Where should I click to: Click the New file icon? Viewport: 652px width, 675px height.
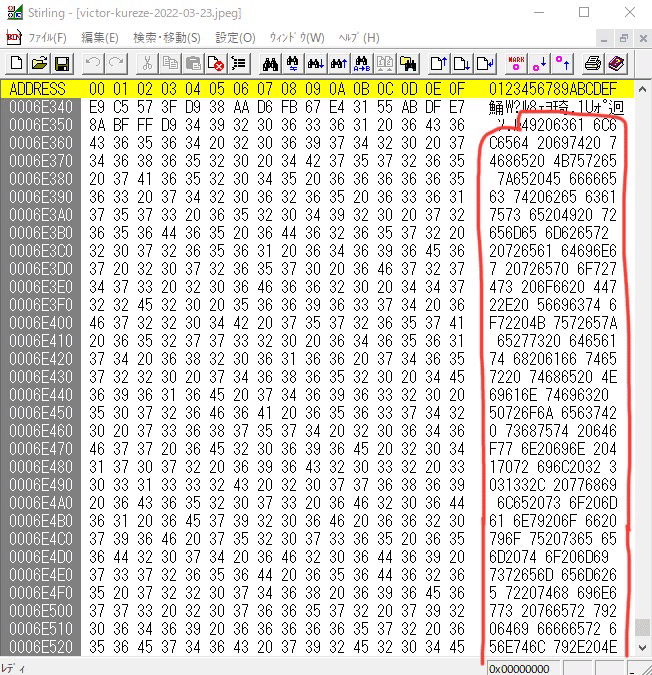click(x=16, y=64)
